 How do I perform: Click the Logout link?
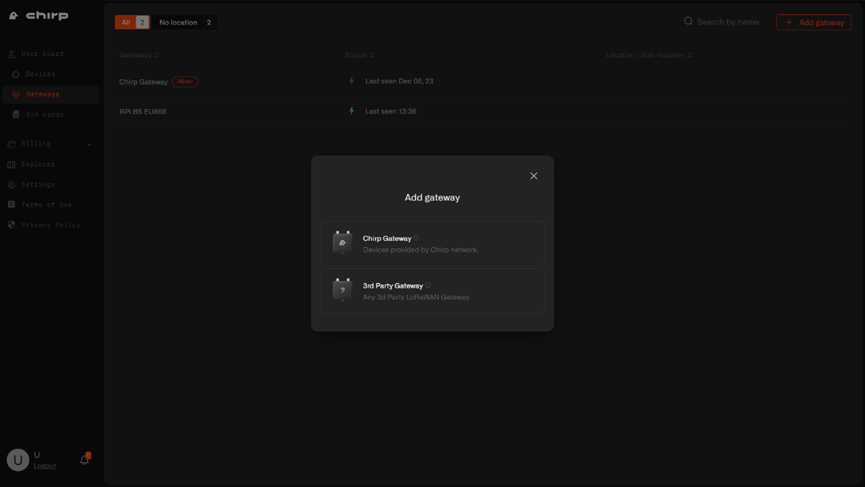(45, 465)
